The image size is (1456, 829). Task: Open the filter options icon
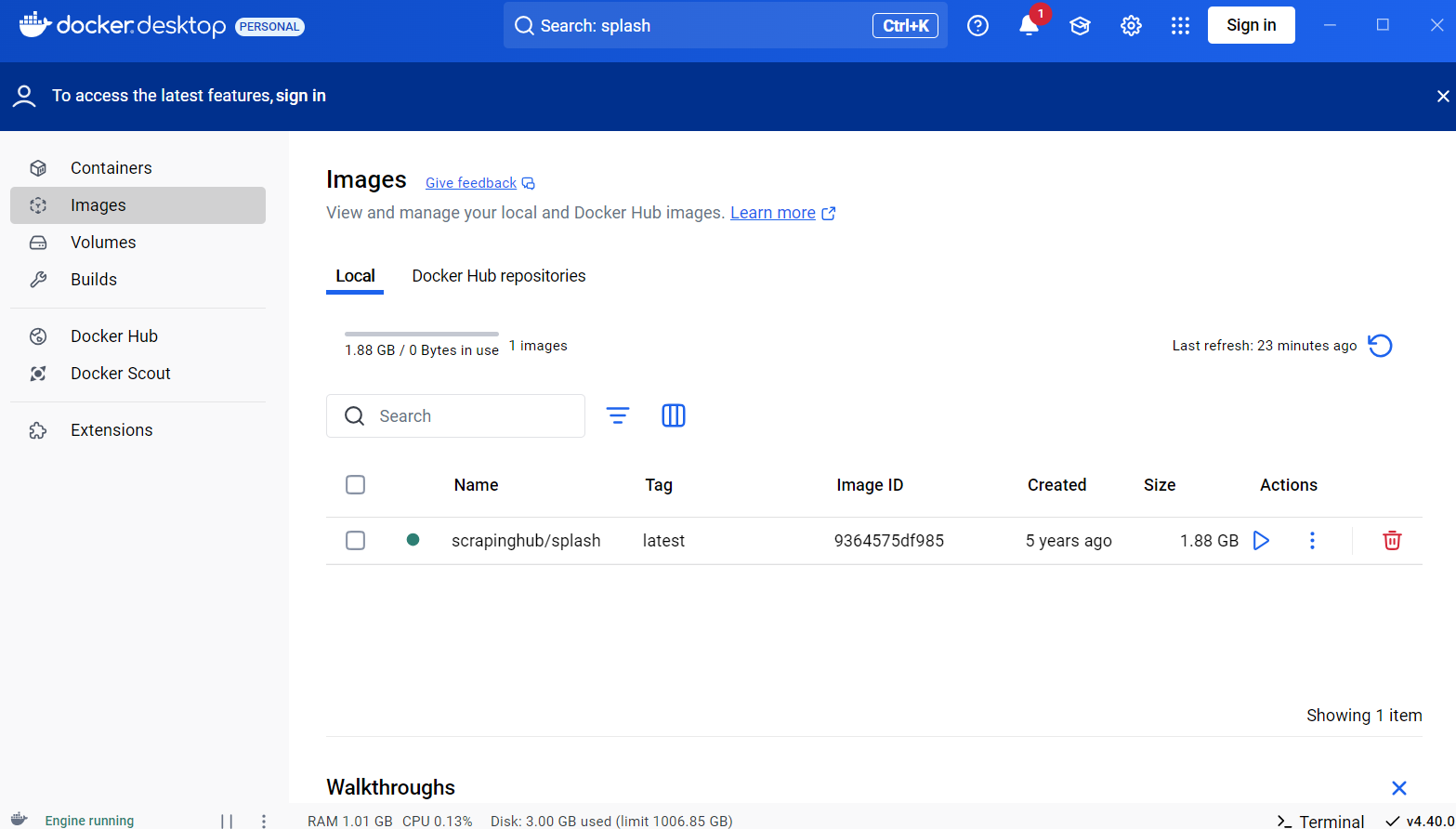pos(618,415)
